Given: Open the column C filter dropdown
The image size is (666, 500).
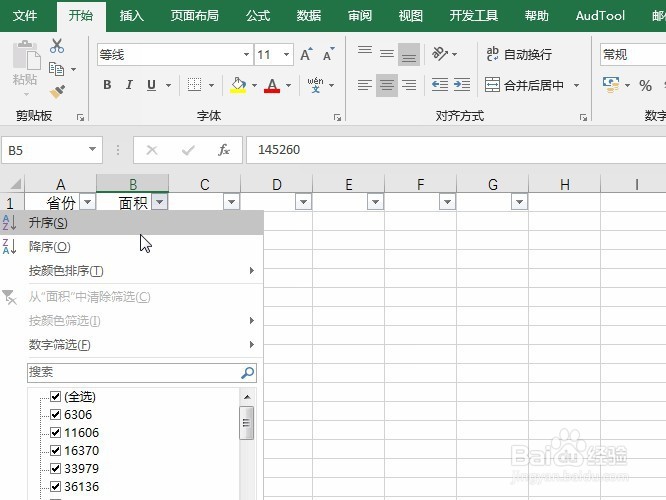Looking at the screenshot, I should tap(231, 202).
